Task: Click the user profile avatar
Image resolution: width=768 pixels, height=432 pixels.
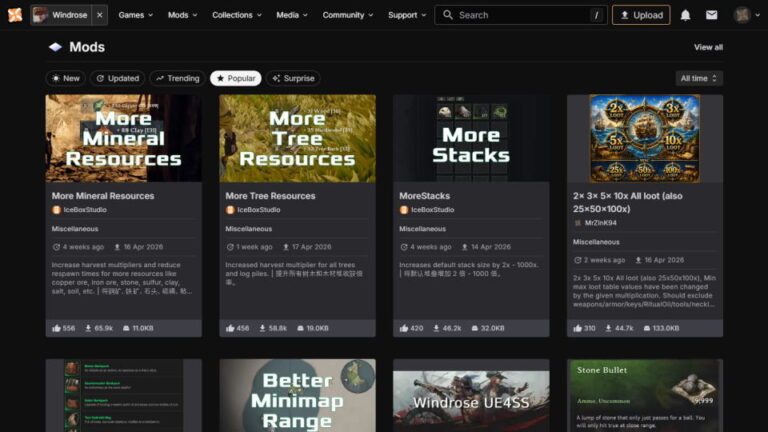Action: (x=742, y=15)
